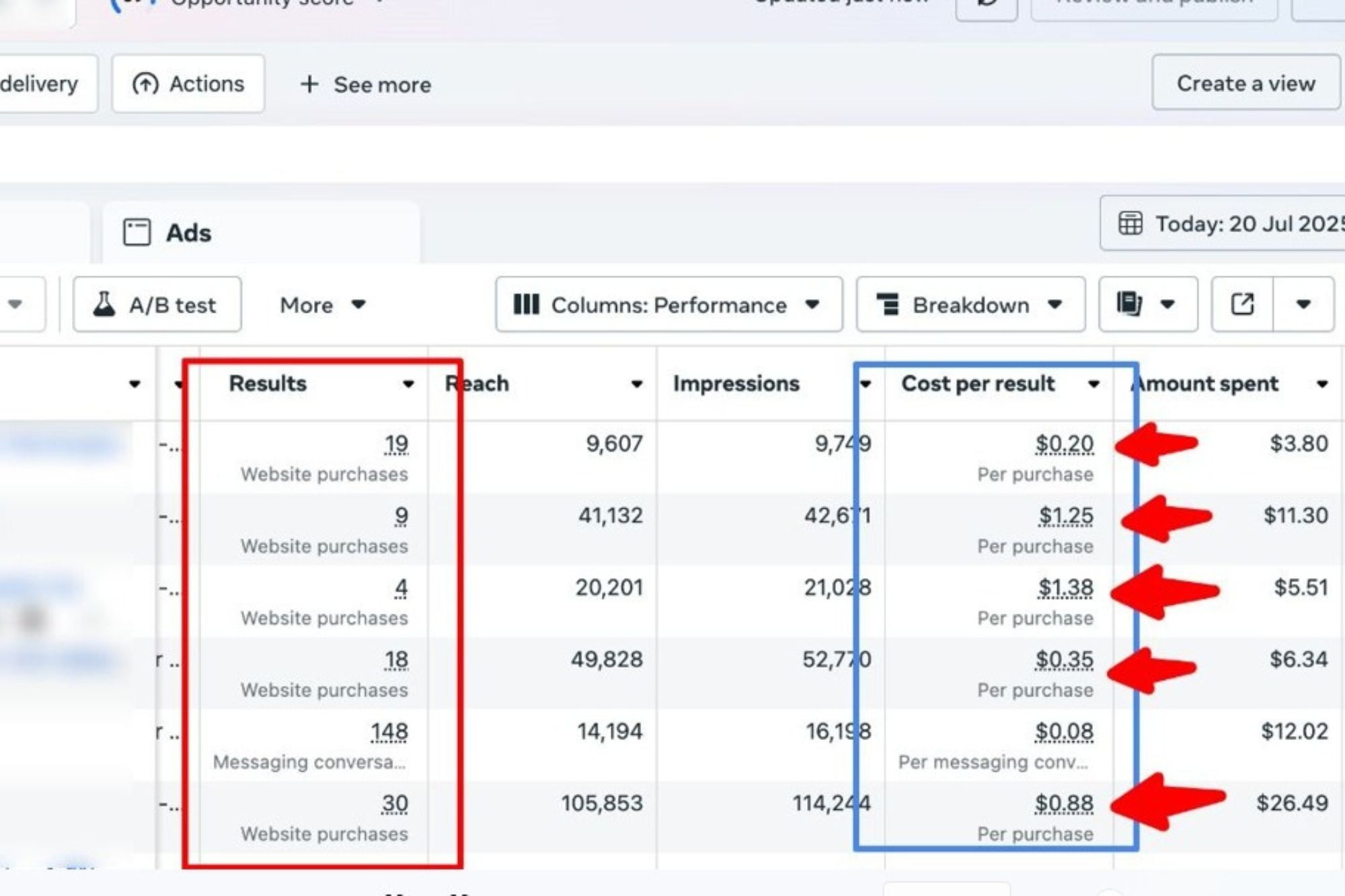Open the Ads tab
This screenshot has height=896, width=1345.
[188, 233]
